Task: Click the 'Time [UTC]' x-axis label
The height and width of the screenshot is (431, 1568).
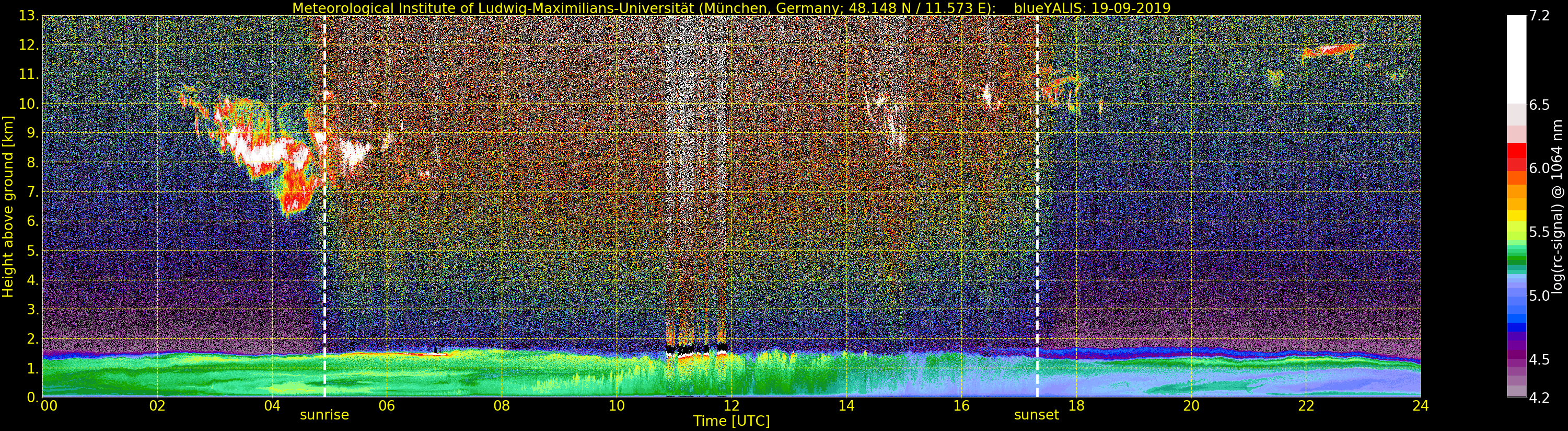Action: pyautogui.click(x=731, y=421)
